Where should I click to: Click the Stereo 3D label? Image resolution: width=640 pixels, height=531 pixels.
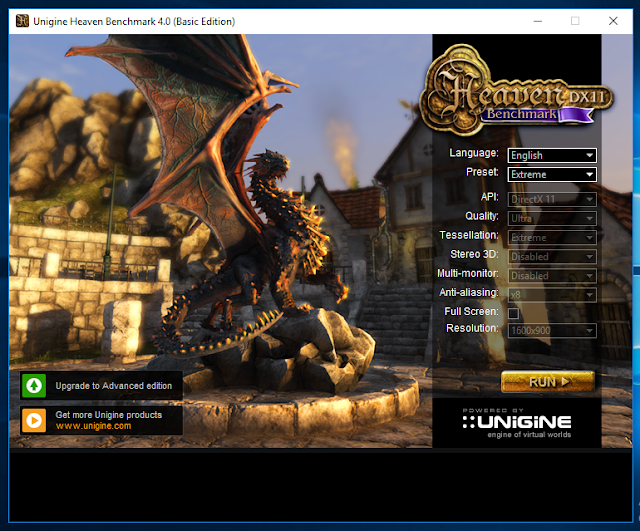point(474,254)
